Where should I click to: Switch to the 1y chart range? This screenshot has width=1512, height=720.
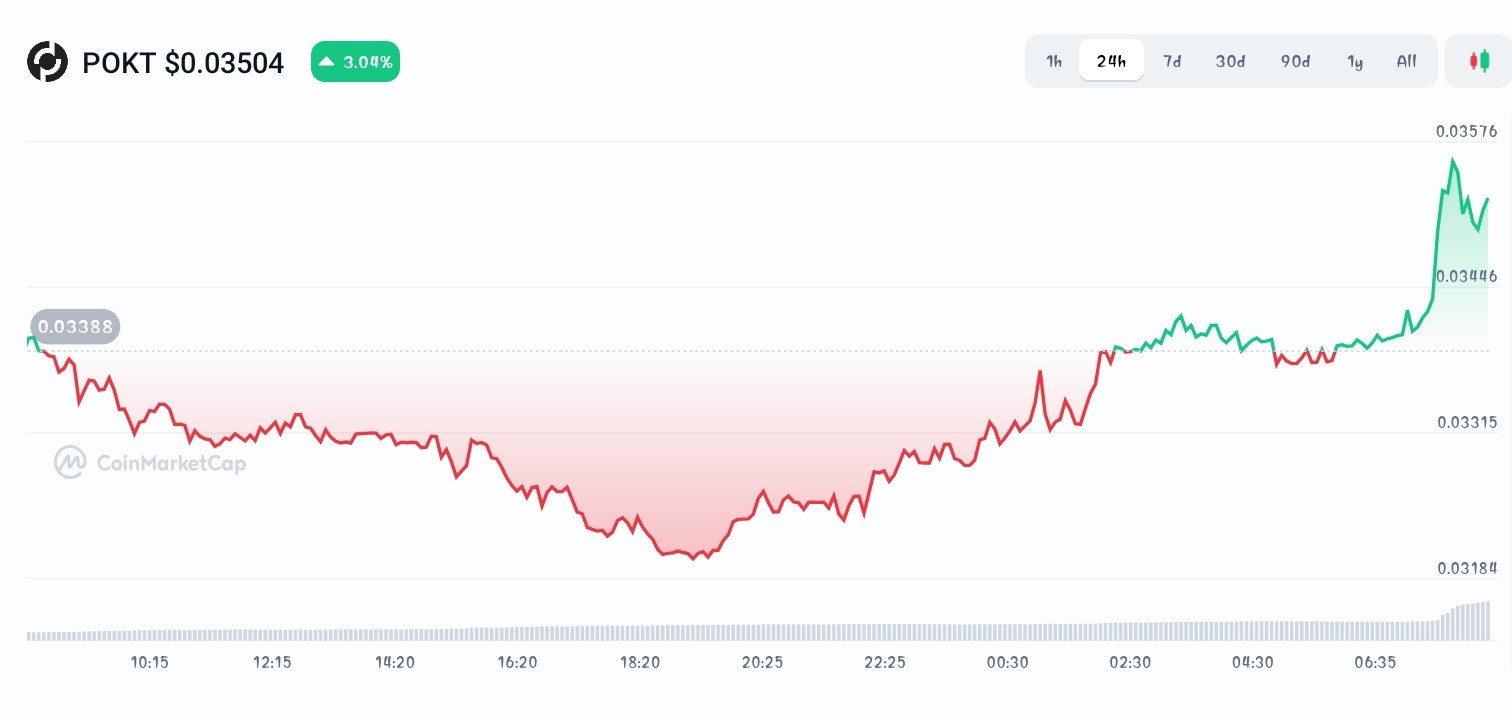(x=1355, y=61)
